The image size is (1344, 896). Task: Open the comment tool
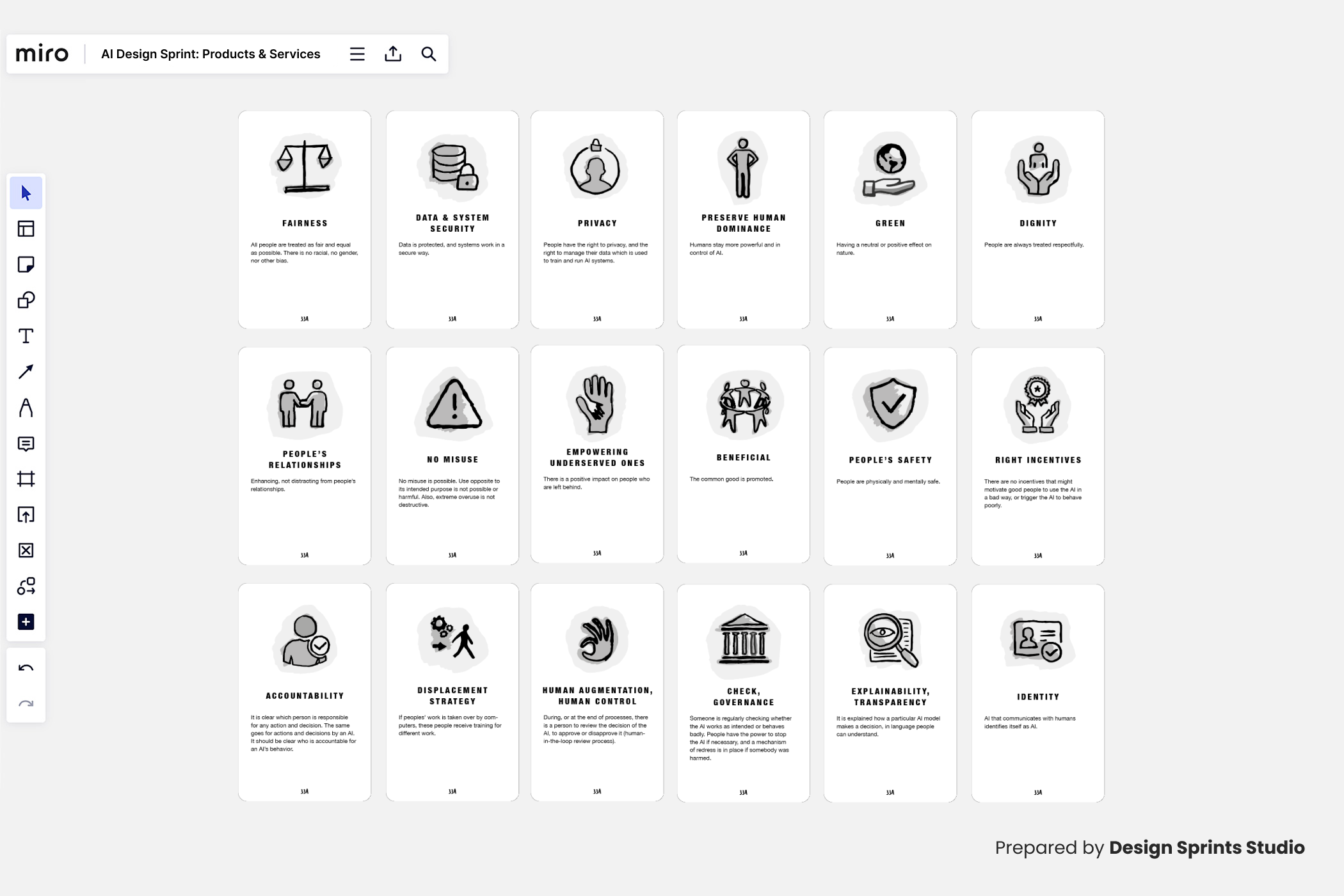[x=26, y=444]
